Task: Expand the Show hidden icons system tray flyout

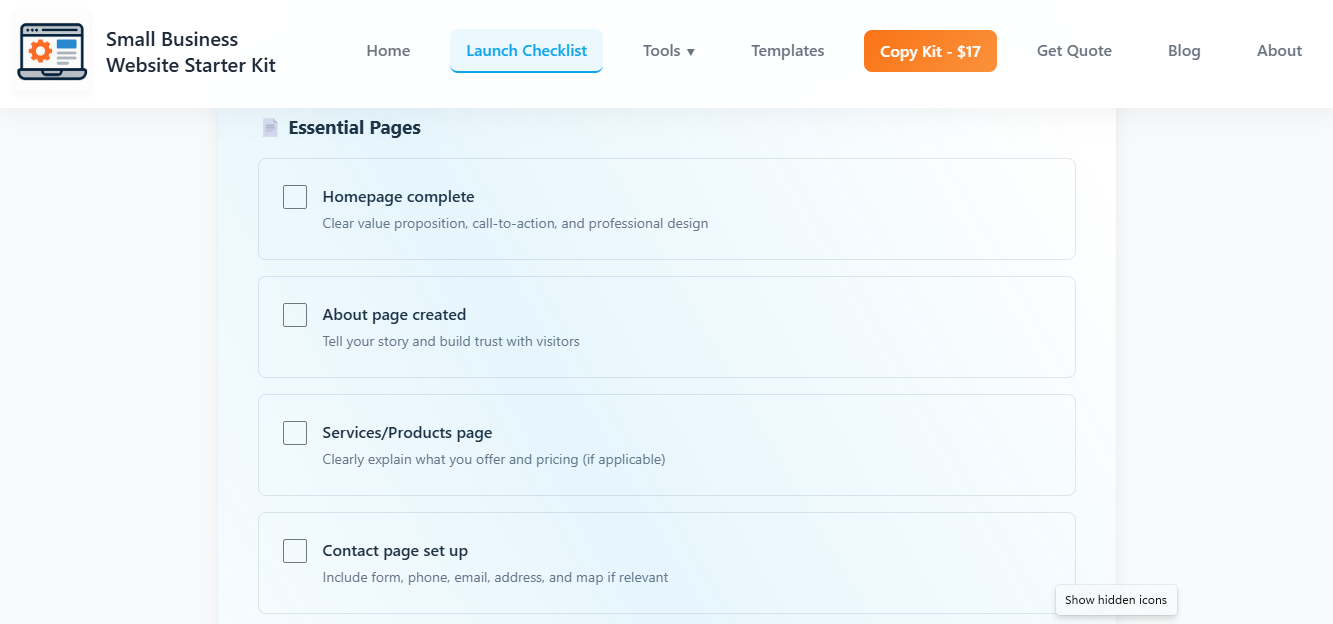Action: (1116, 600)
